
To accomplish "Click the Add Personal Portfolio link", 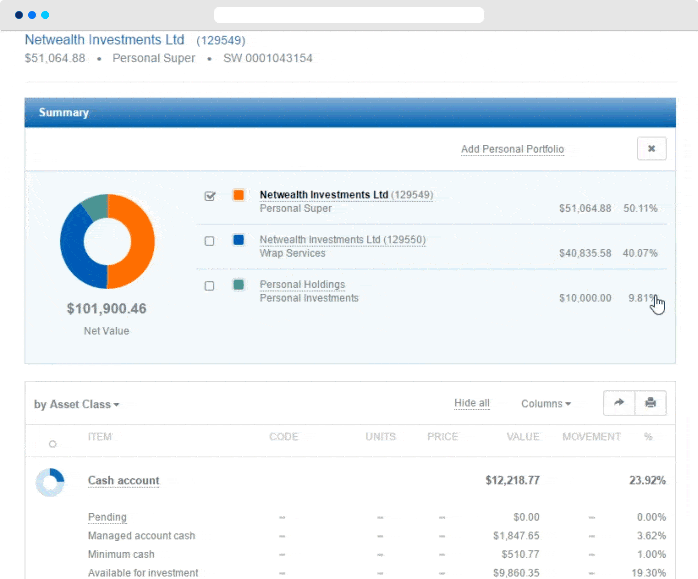I will pyautogui.click(x=512, y=150).
